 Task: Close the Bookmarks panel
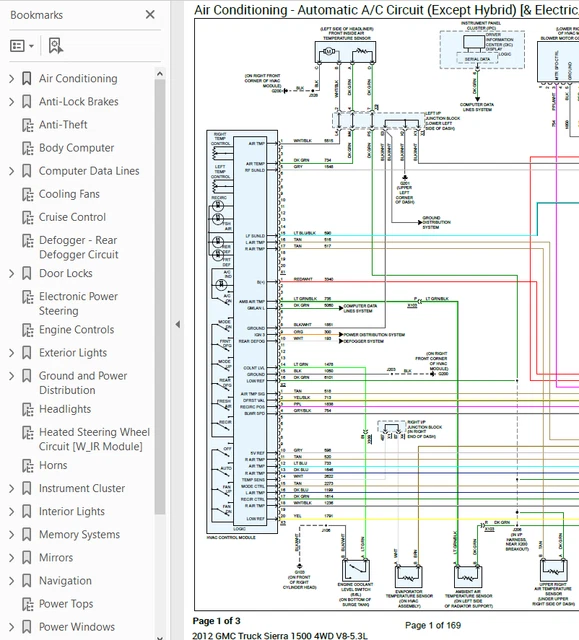coord(150,15)
